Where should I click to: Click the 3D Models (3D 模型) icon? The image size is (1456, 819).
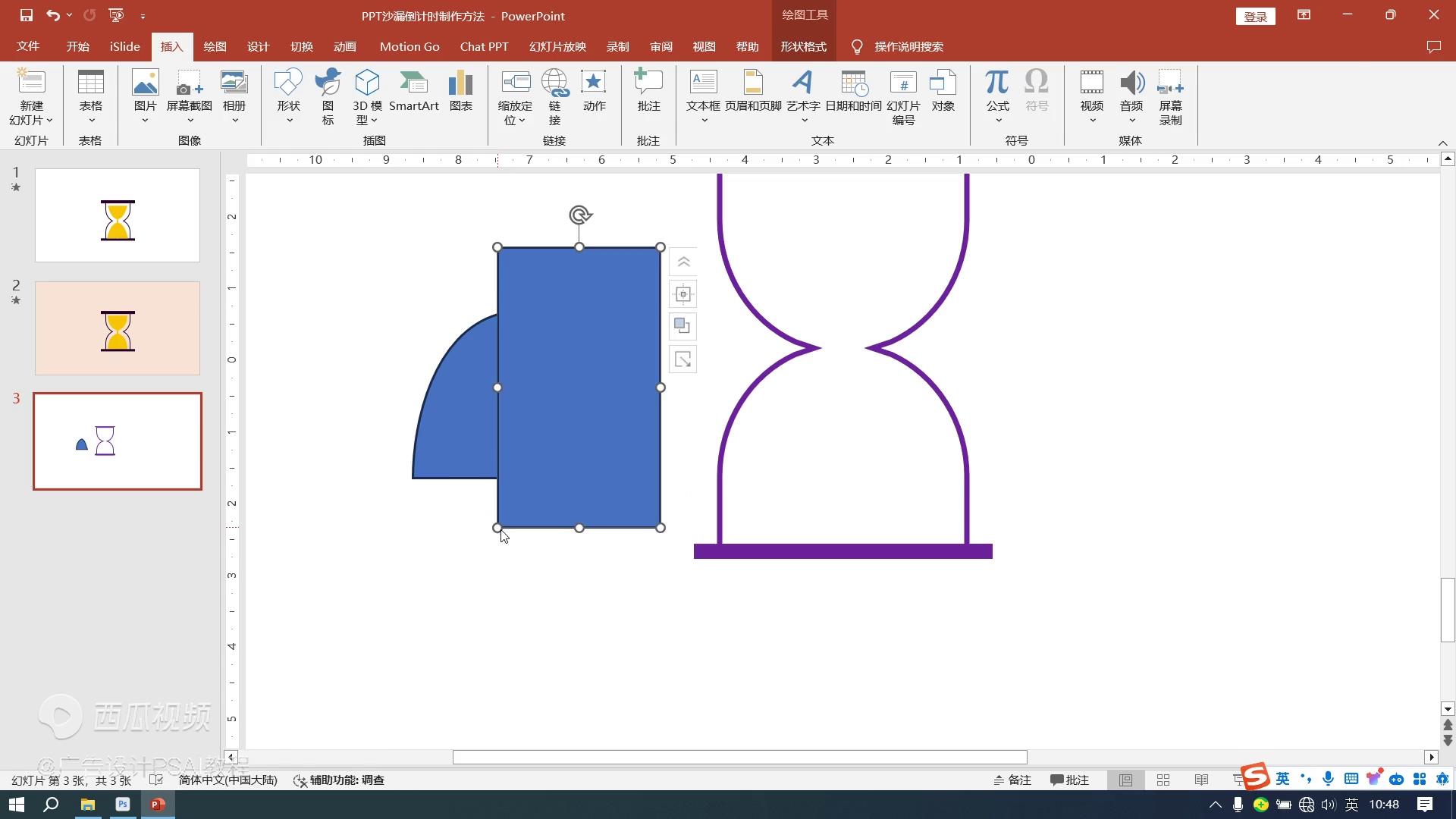[x=367, y=83]
